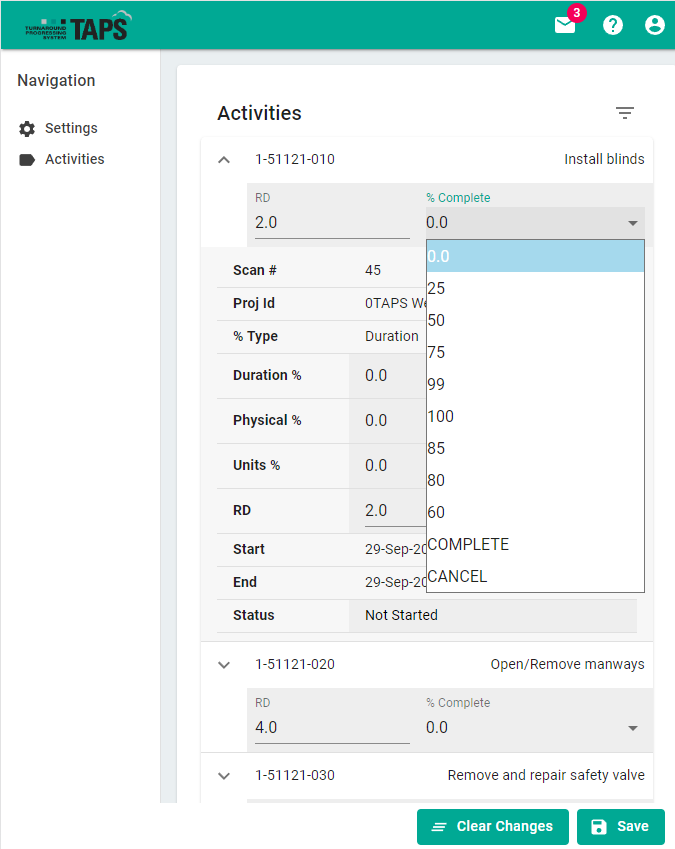The image size is (675, 849).
Task: Click the Clear Changes button
Action: [493, 827]
